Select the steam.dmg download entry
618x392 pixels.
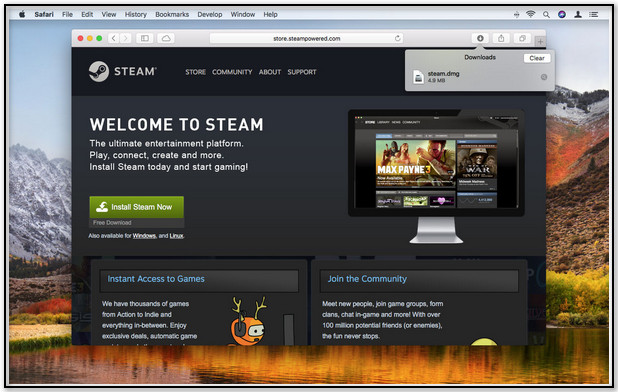(480, 77)
